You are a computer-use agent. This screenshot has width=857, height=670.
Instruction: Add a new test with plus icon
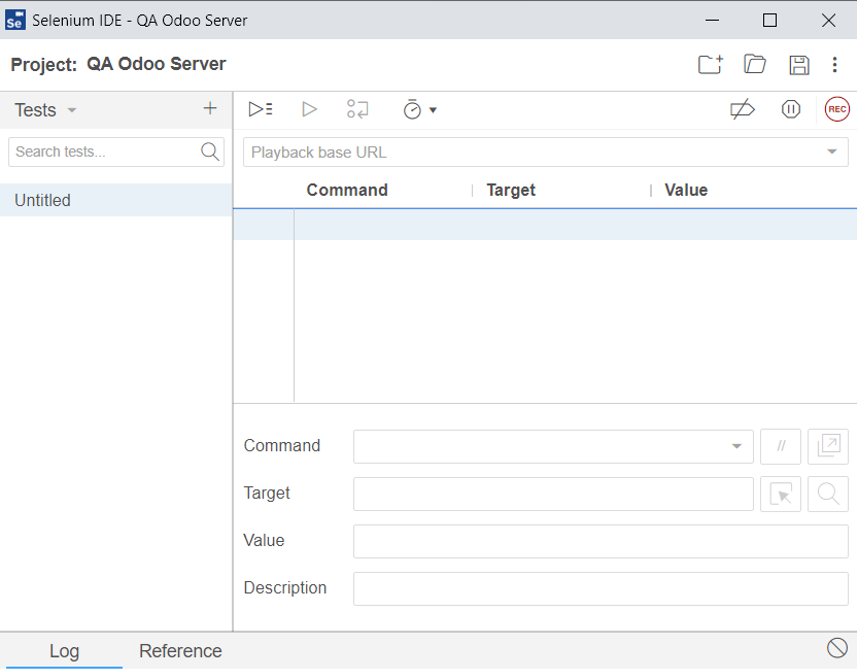[210, 108]
